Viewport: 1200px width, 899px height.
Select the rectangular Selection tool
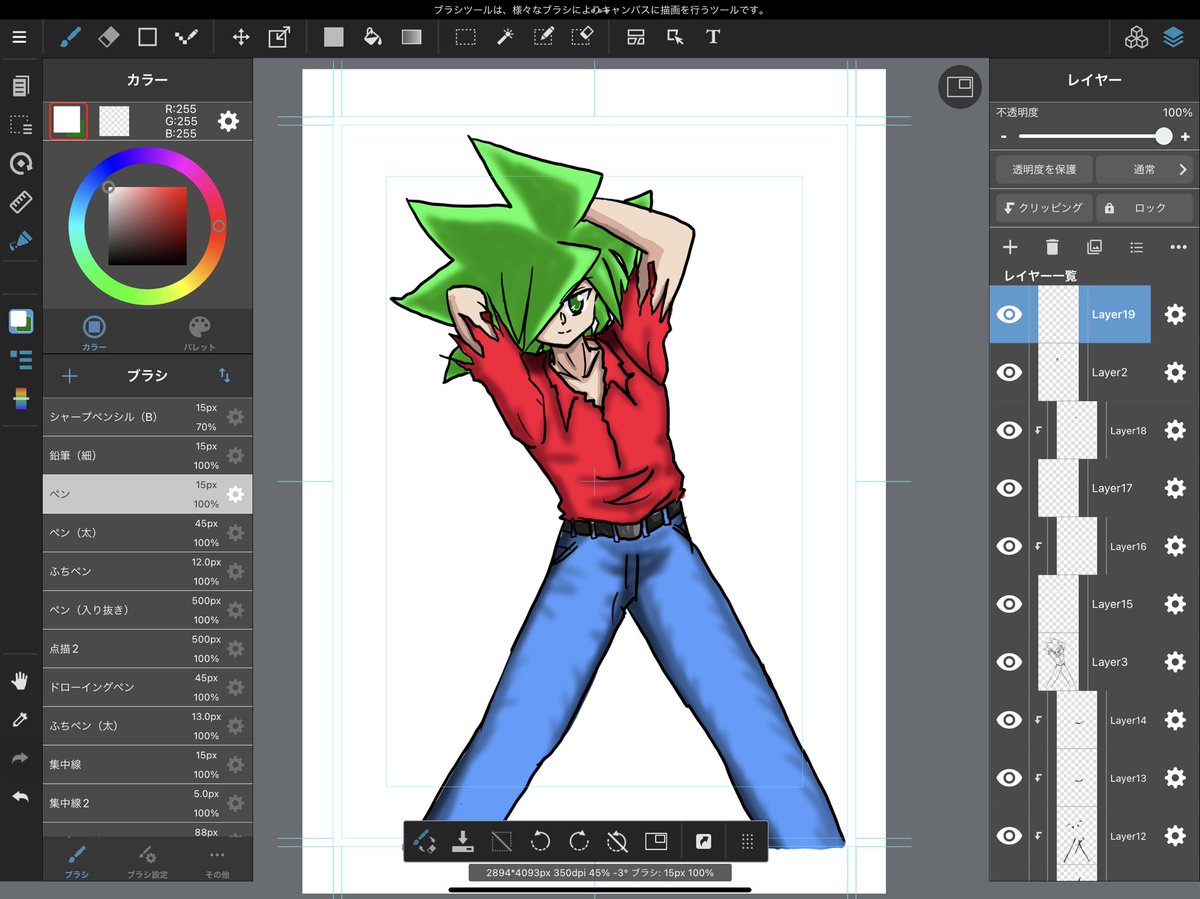465,37
